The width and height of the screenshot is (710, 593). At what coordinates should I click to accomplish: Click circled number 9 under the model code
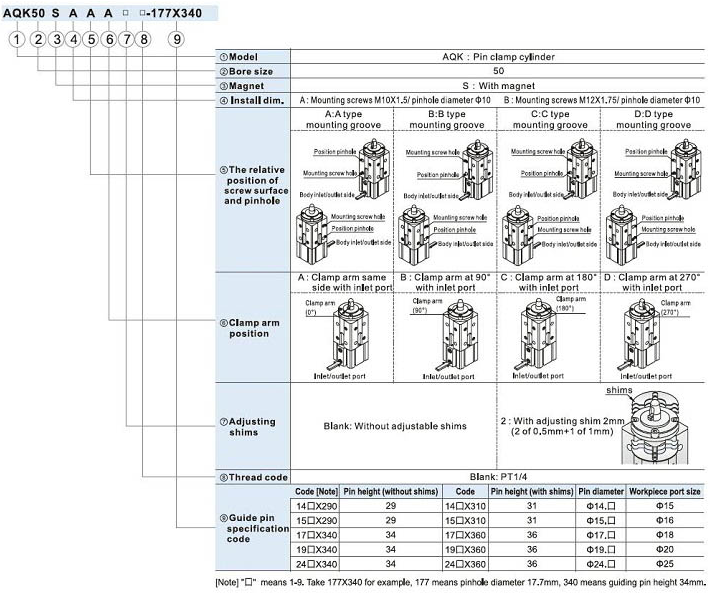coord(177,38)
